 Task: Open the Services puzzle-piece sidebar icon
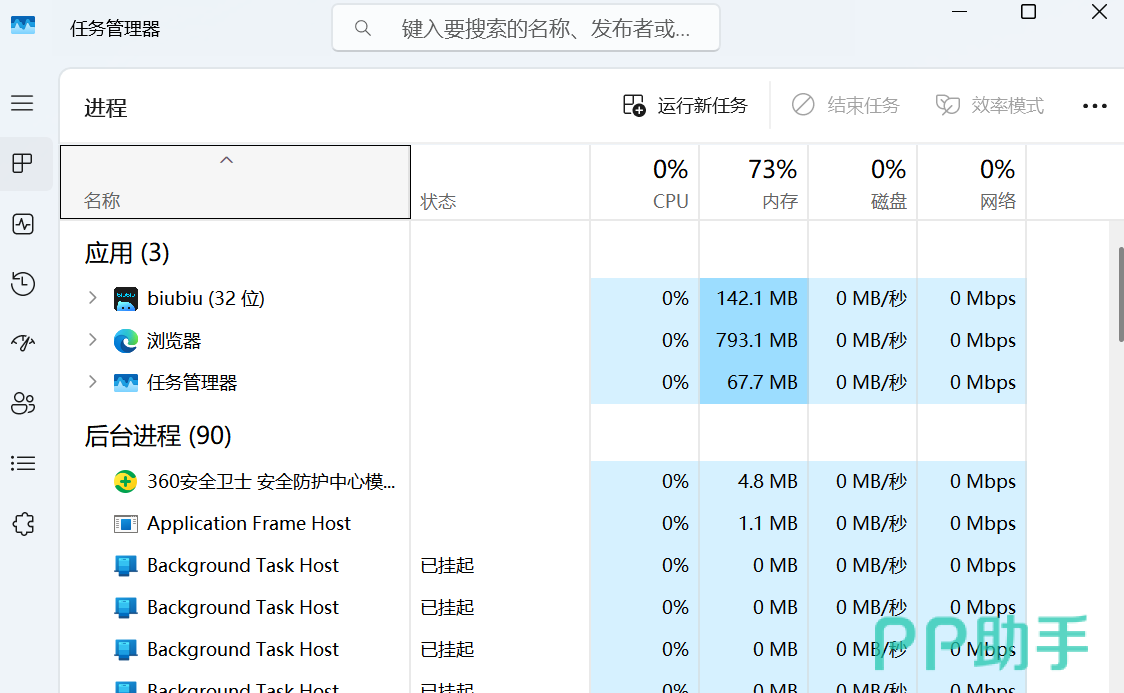tap(22, 523)
